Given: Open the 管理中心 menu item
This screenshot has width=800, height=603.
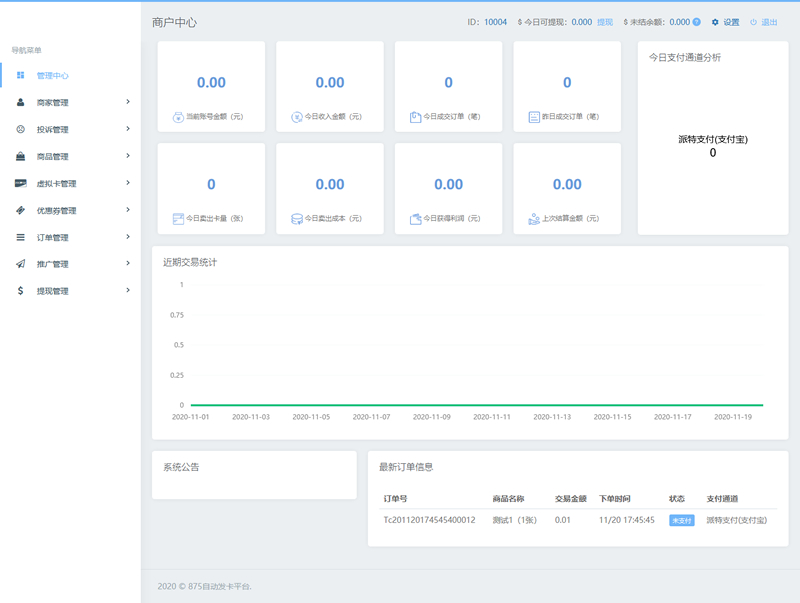Looking at the screenshot, I should [x=52, y=76].
